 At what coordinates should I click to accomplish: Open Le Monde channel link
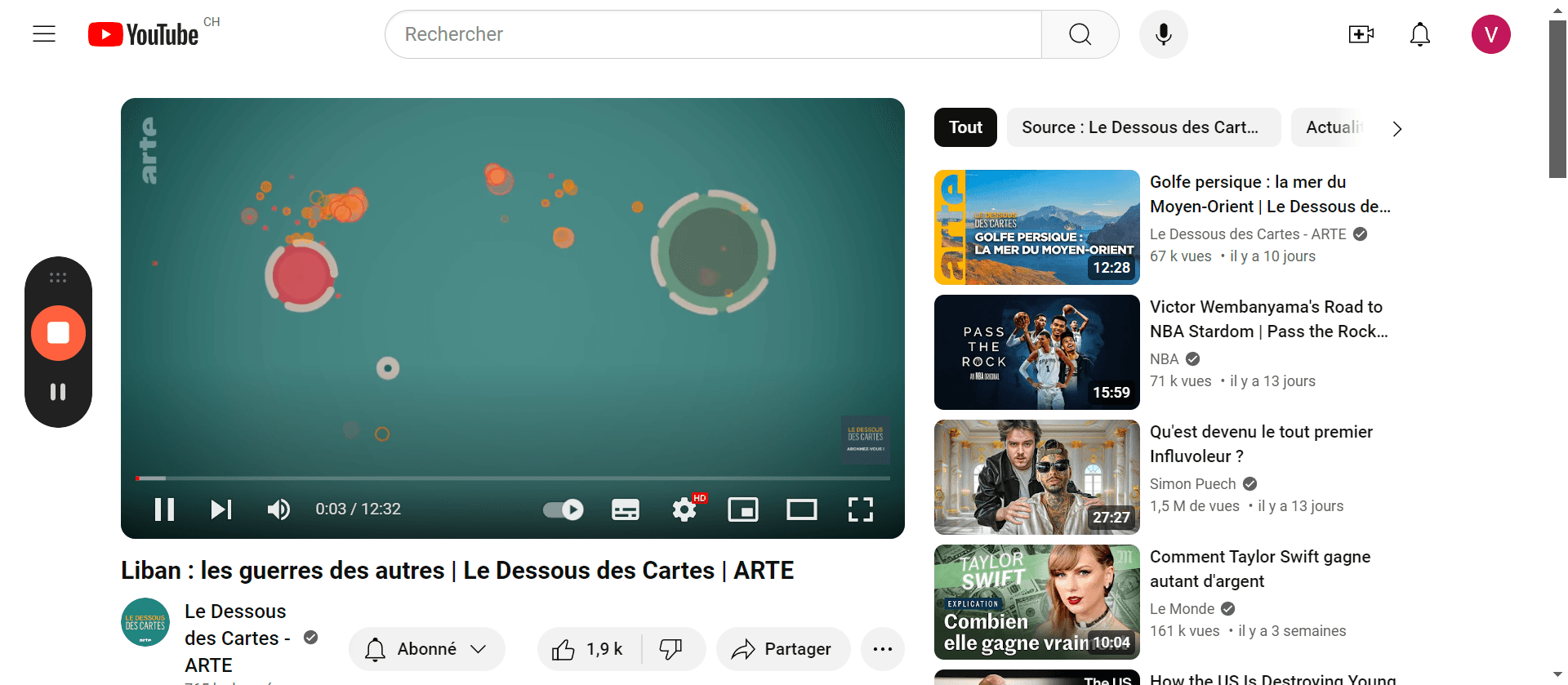tap(1182, 609)
